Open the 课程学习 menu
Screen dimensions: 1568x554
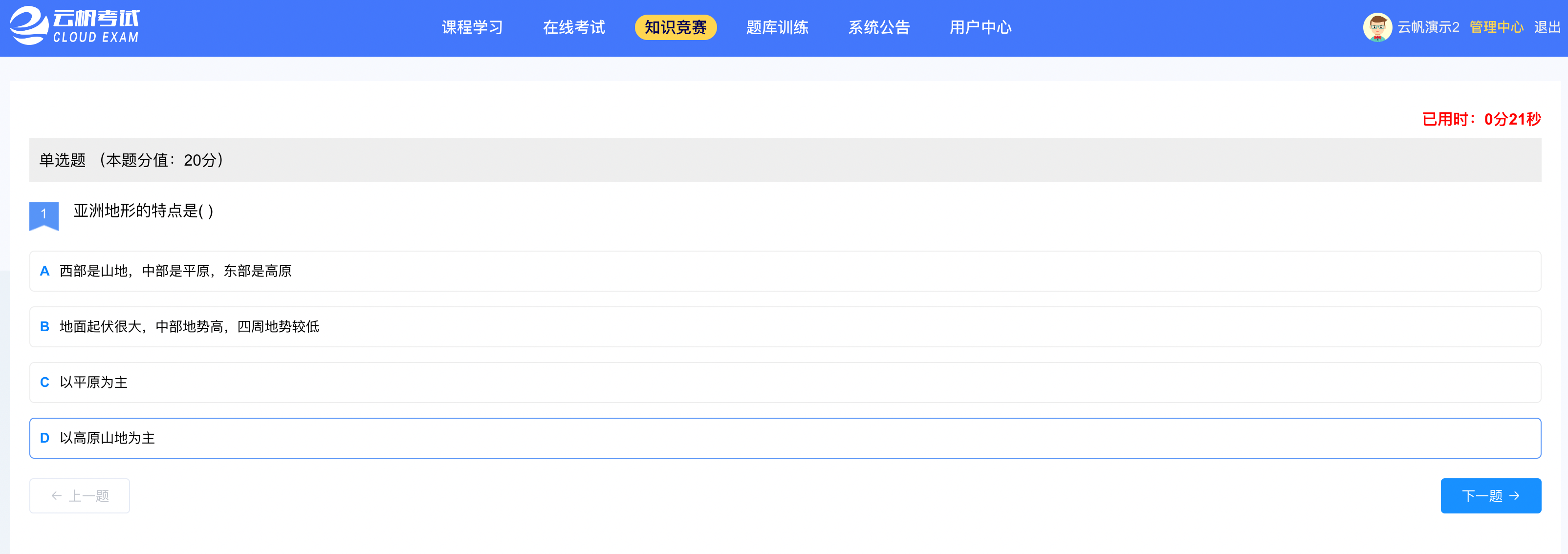472,27
